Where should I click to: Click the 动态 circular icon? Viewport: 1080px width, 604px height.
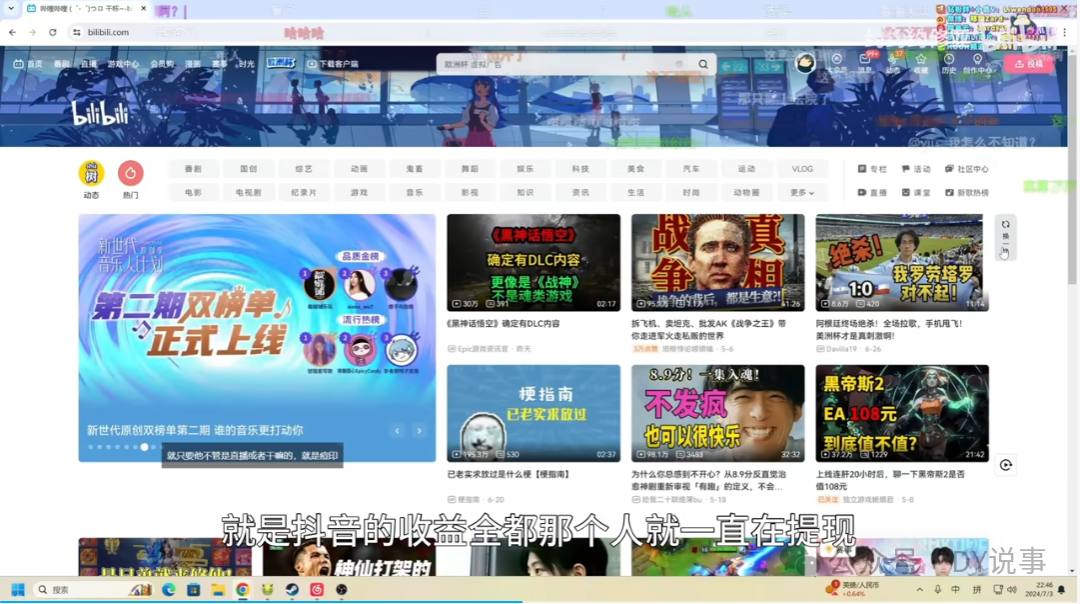click(91, 173)
